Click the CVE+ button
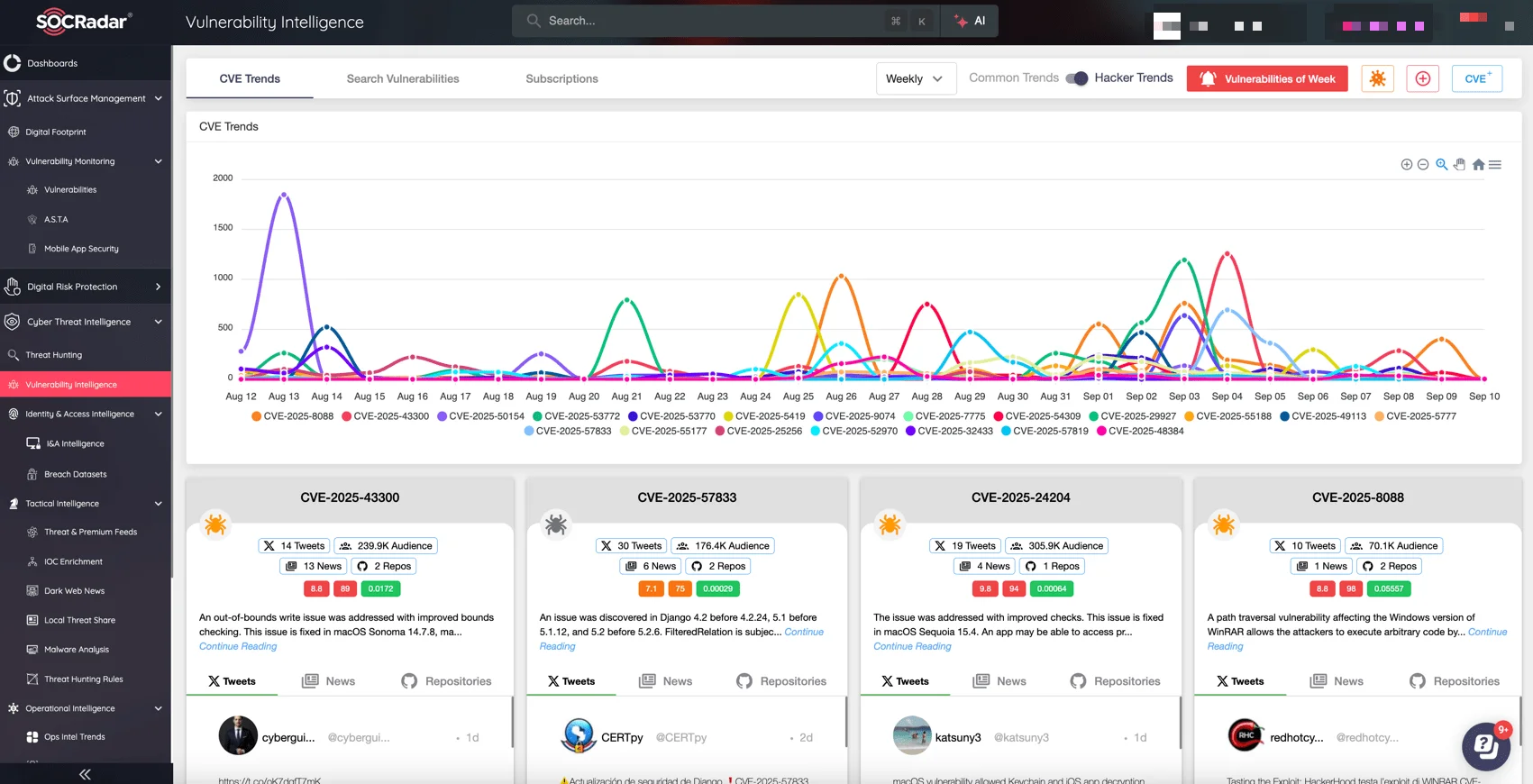 click(x=1477, y=78)
